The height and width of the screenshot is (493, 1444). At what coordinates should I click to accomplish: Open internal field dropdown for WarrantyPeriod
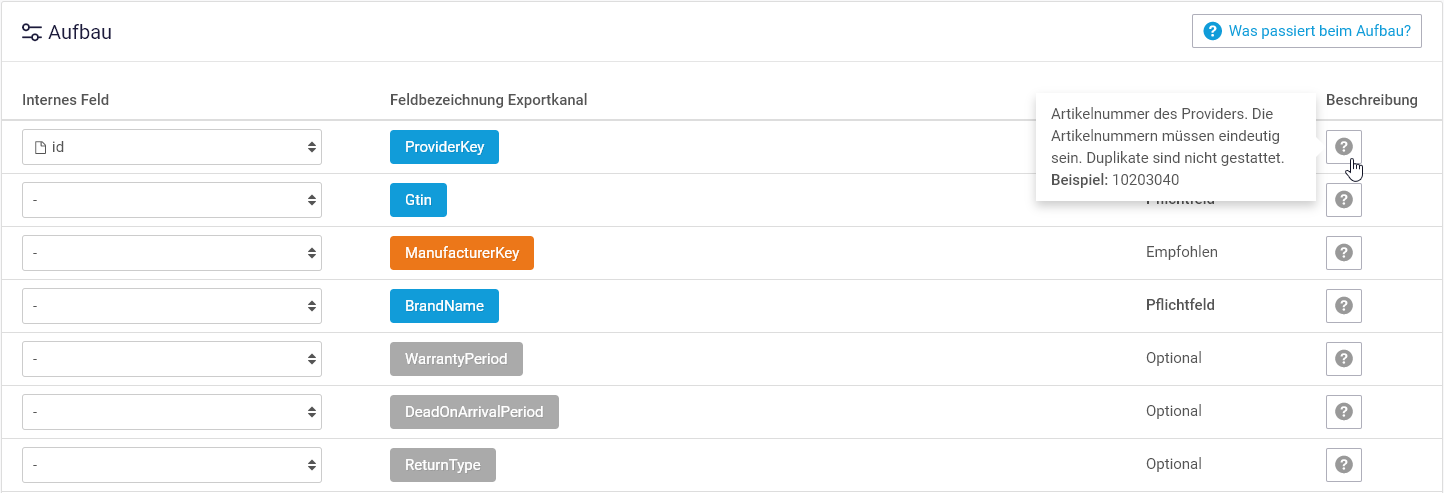coord(172,359)
